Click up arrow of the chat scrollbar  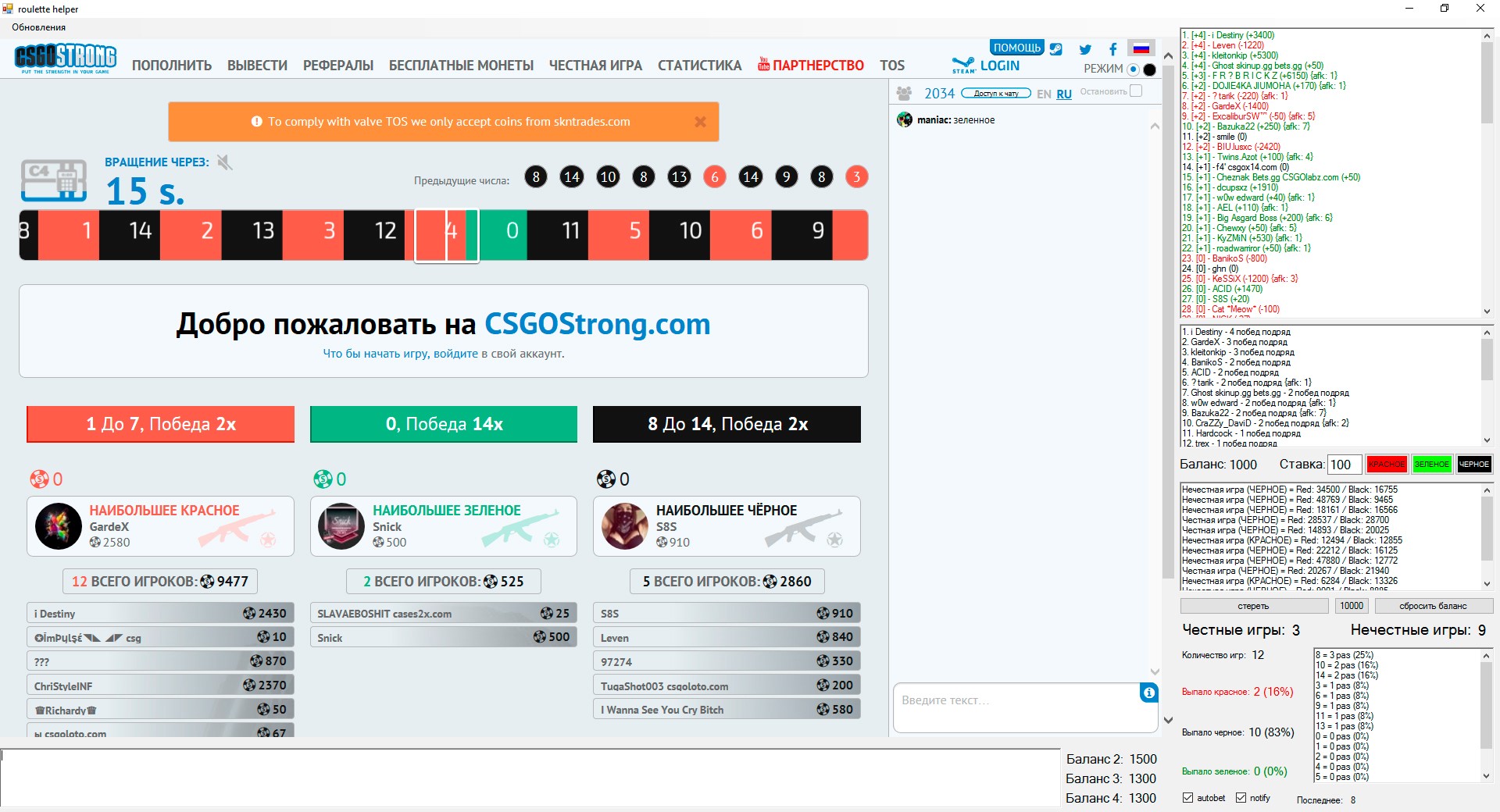(x=1155, y=126)
